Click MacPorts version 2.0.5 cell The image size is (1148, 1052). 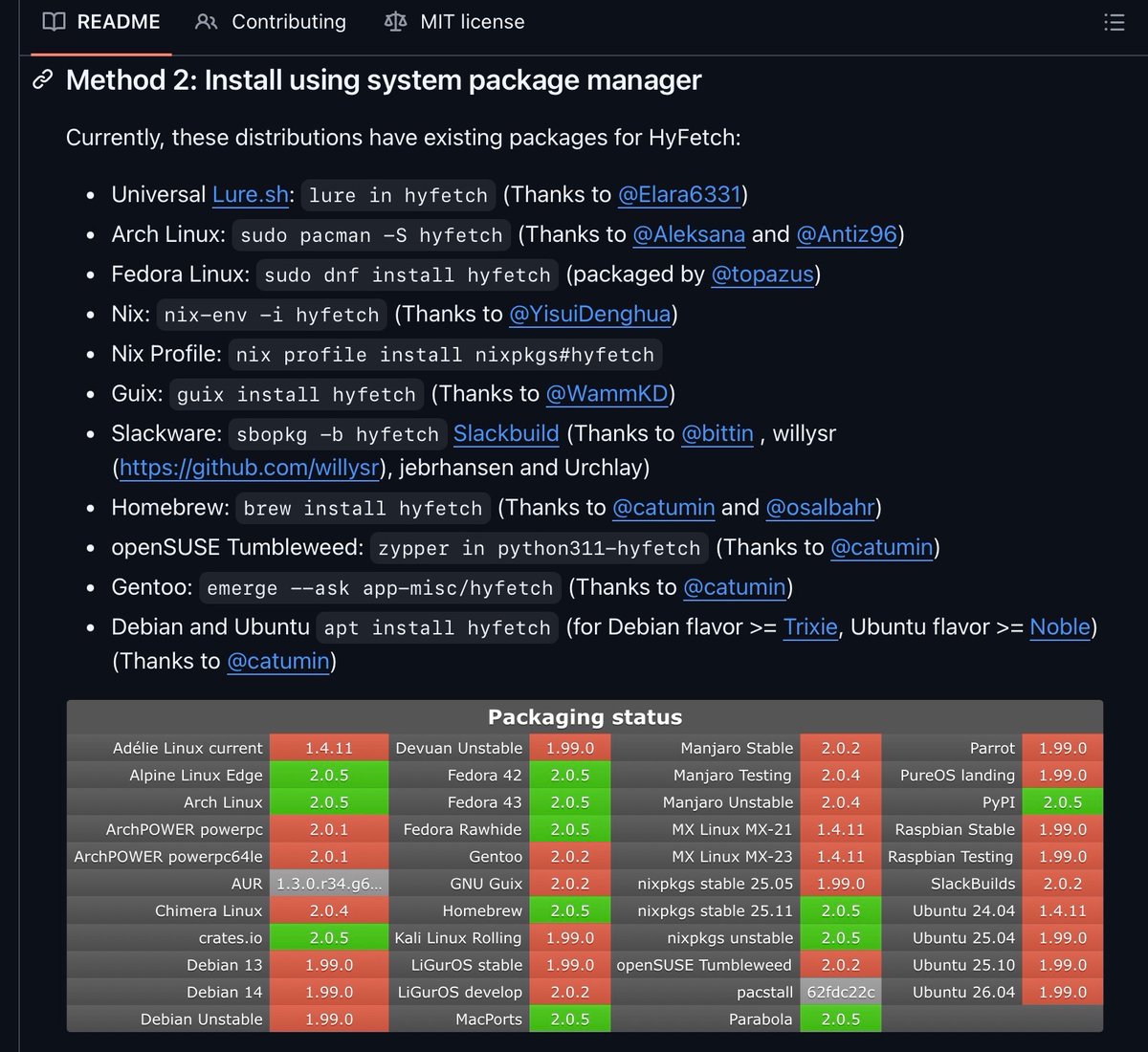[570, 1019]
